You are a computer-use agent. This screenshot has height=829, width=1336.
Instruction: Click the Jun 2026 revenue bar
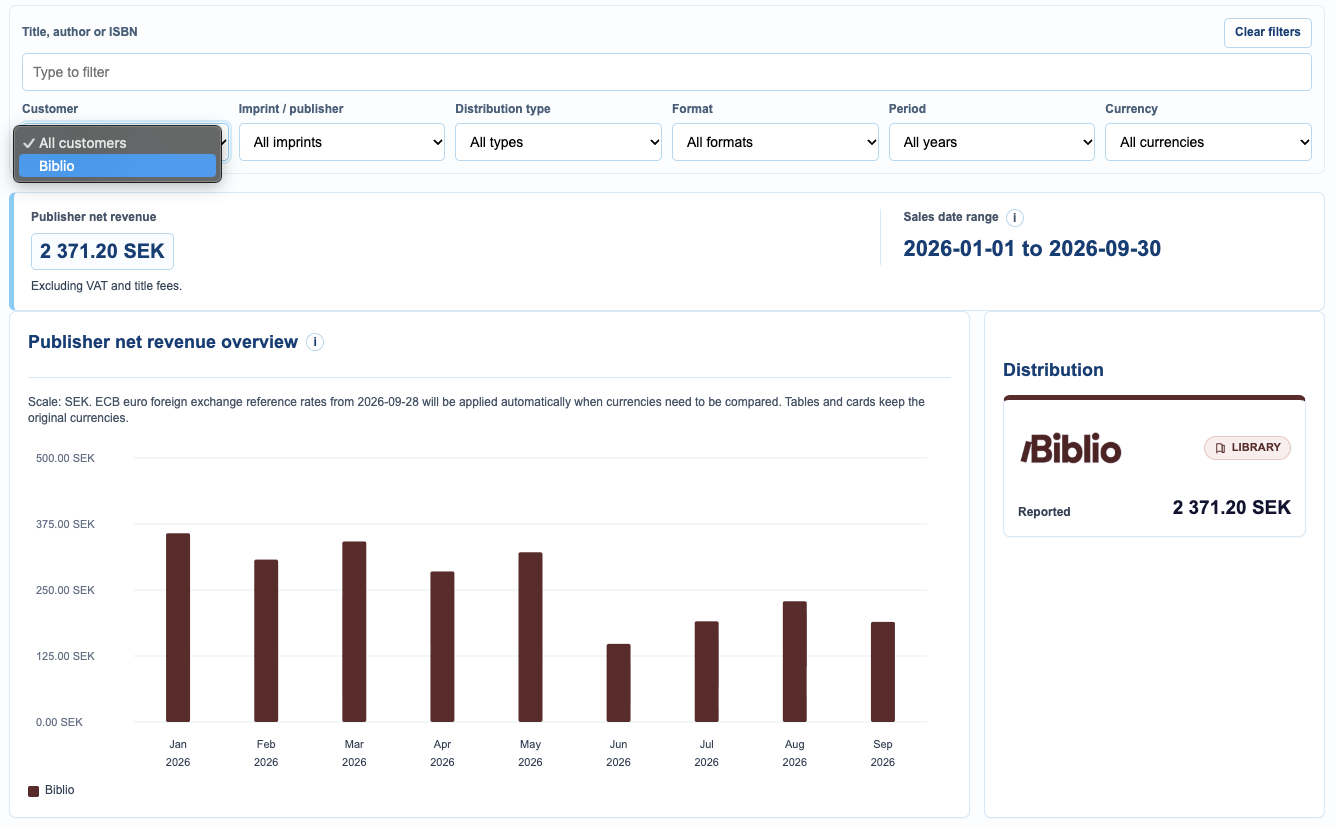pos(618,683)
